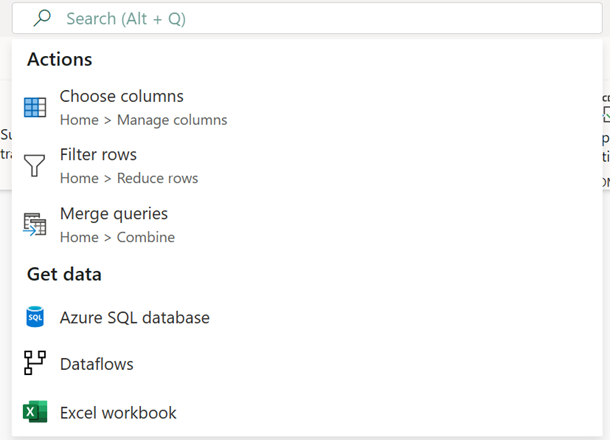Focus the Search (Alt + Q) box
Viewport: 610px width, 440px height.
[200, 19]
